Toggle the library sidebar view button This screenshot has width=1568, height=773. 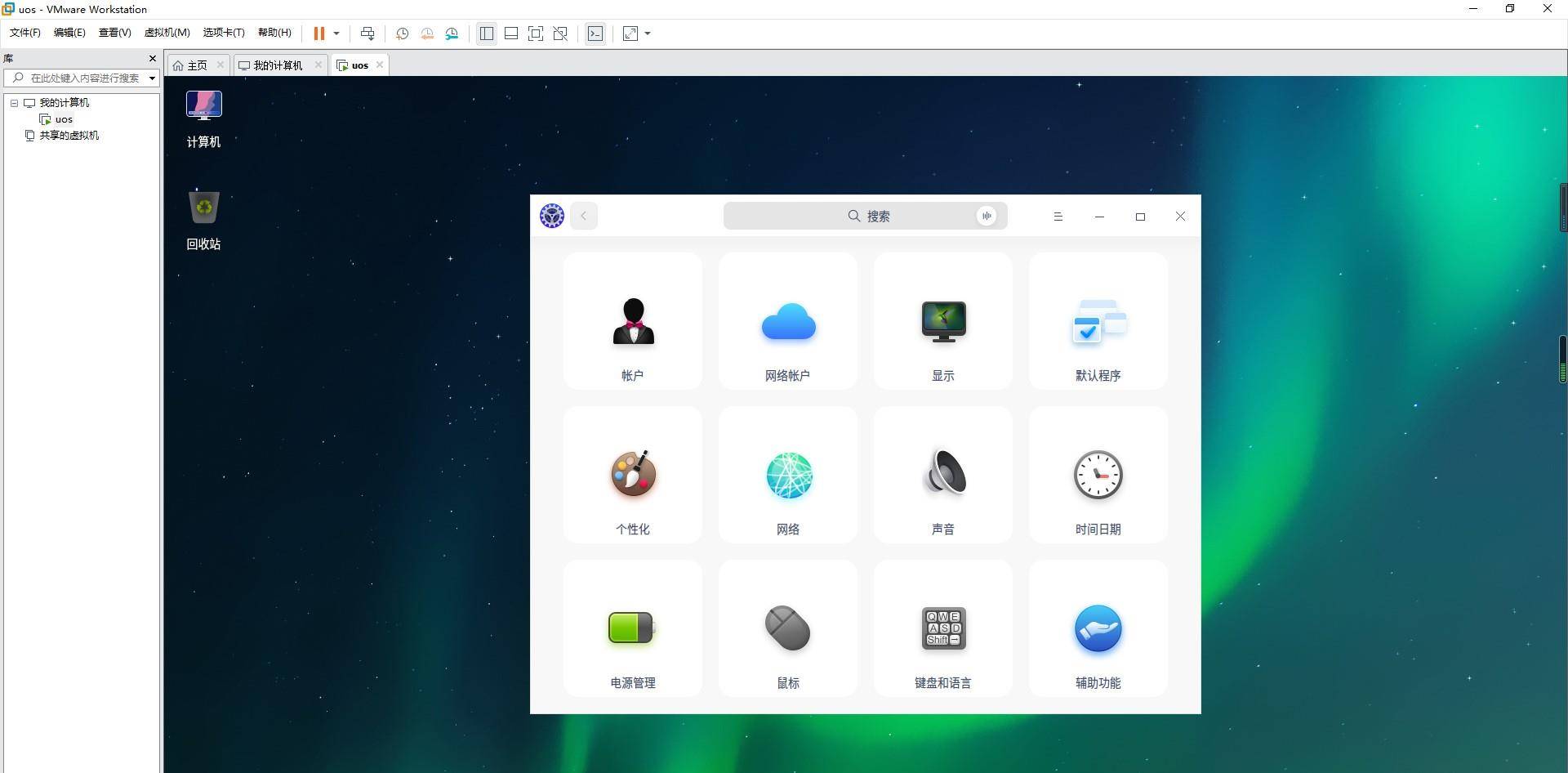487,34
